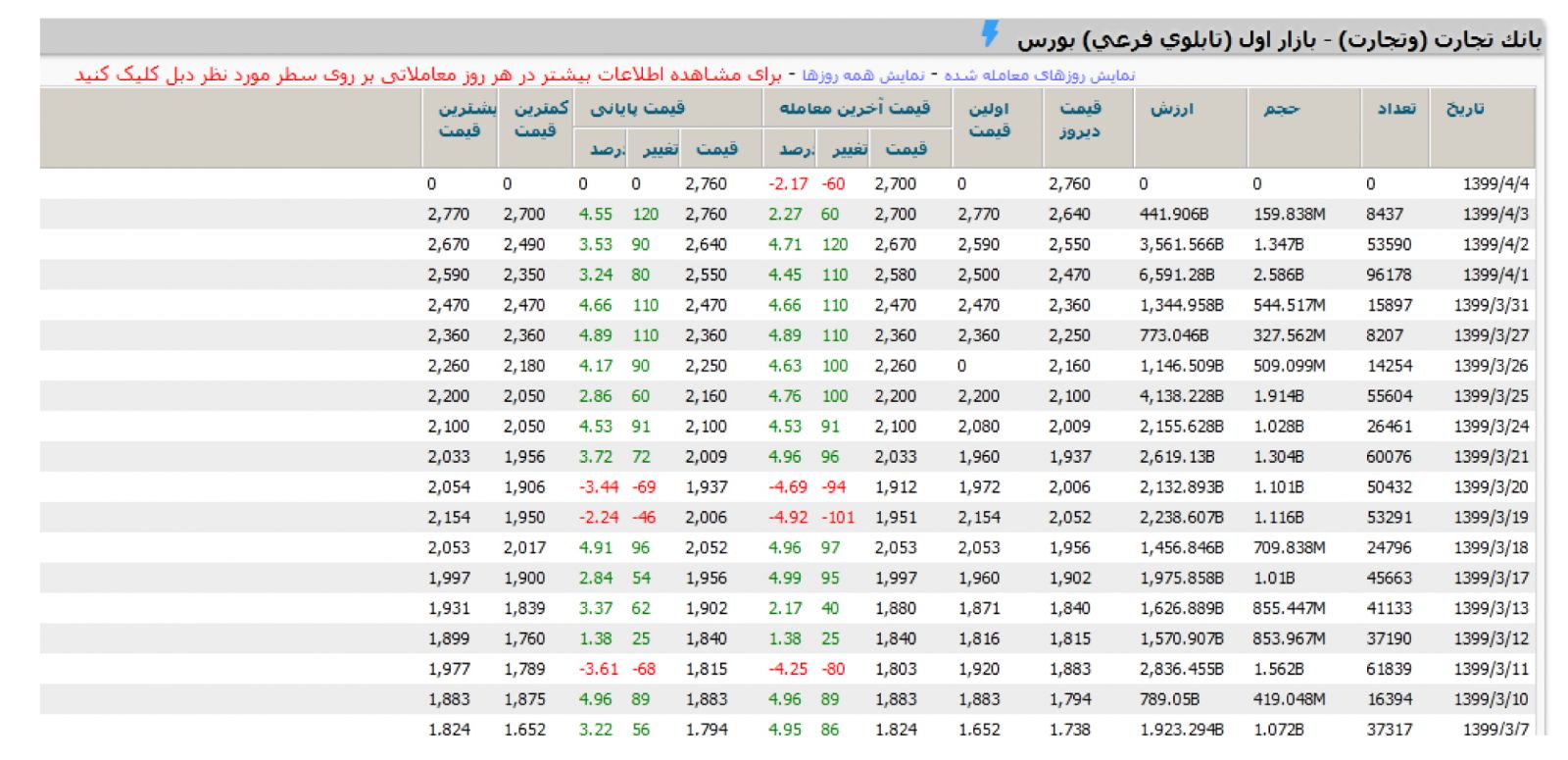Screen dimensions: 1568x760
Task: Select the row dated 1399/3/20
Action: click(x=787, y=487)
